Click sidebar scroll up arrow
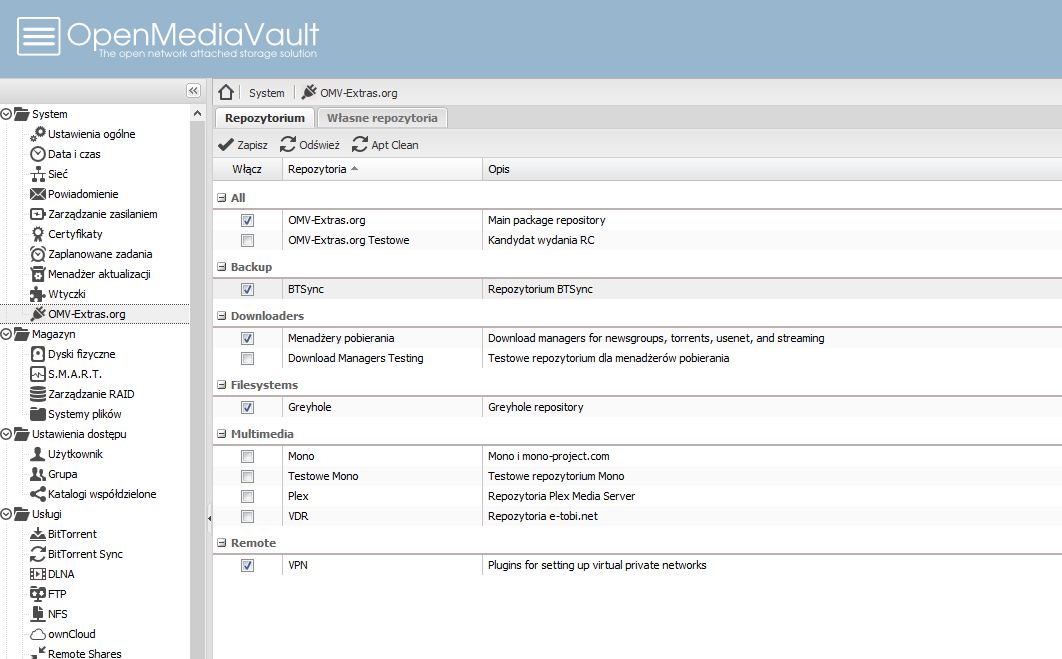This screenshot has height=659, width=1062. click(197, 114)
